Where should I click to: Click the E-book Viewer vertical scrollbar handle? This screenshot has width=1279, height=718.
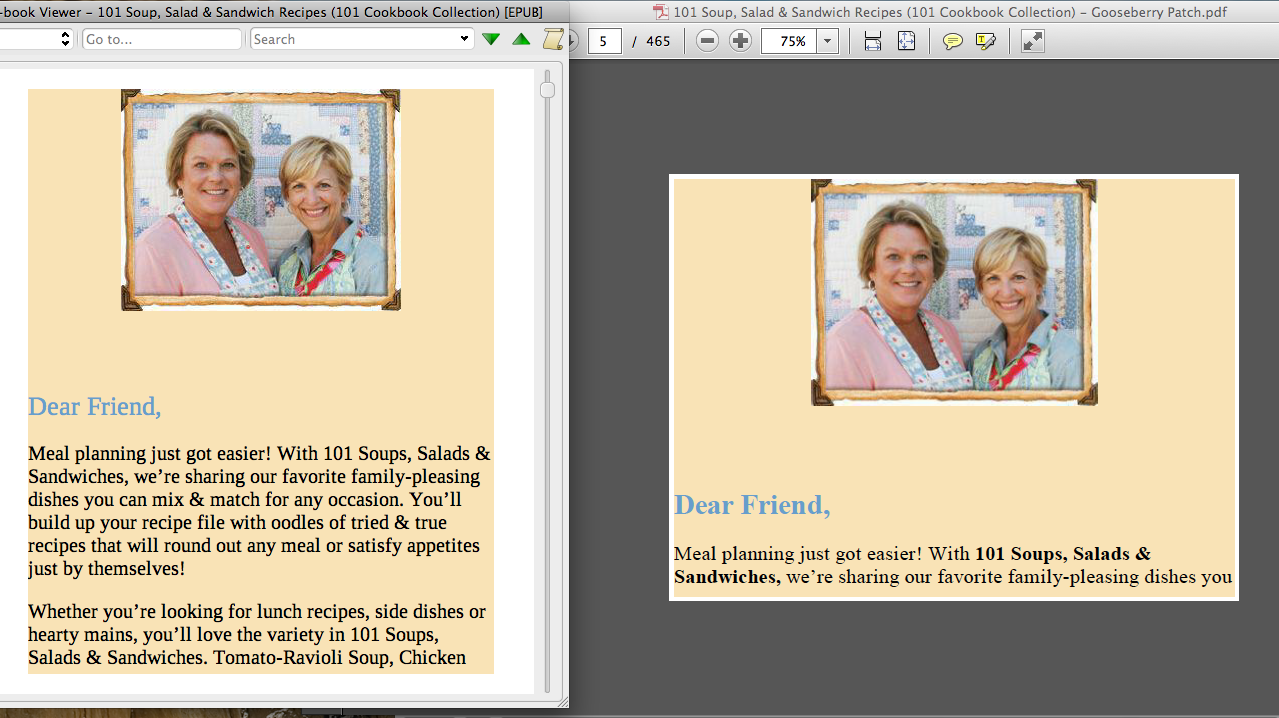tap(547, 90)
